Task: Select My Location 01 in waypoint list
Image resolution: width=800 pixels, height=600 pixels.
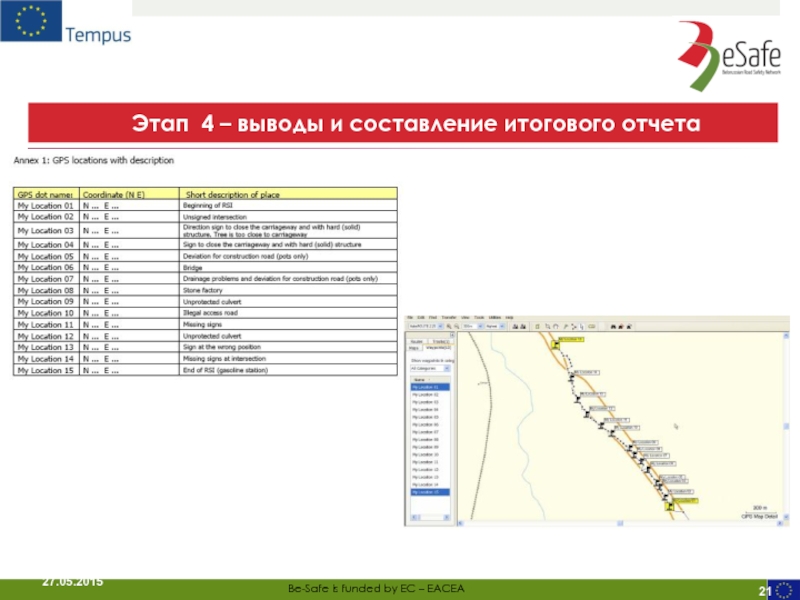Action: coord(426,387)
